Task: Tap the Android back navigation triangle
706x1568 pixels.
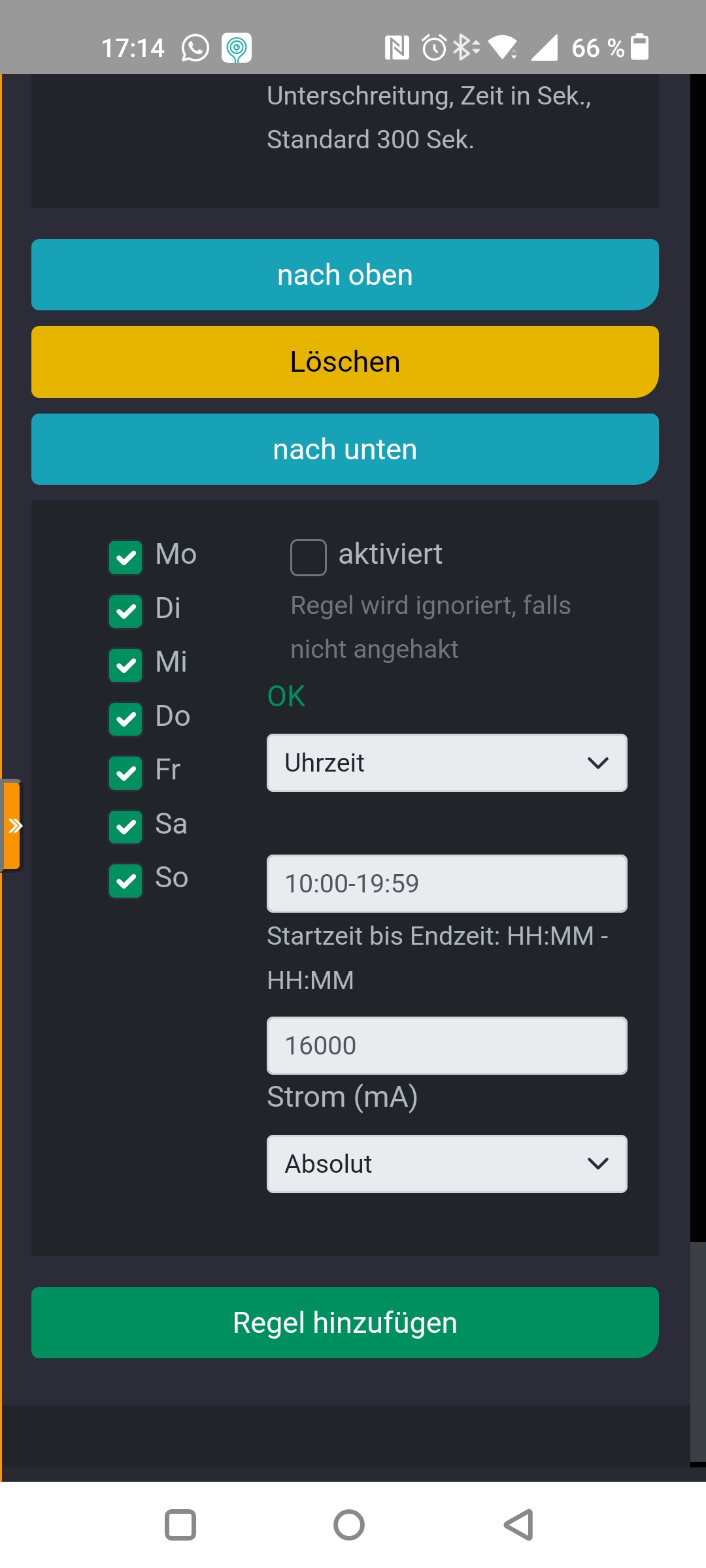Action: click(518, 1525)
